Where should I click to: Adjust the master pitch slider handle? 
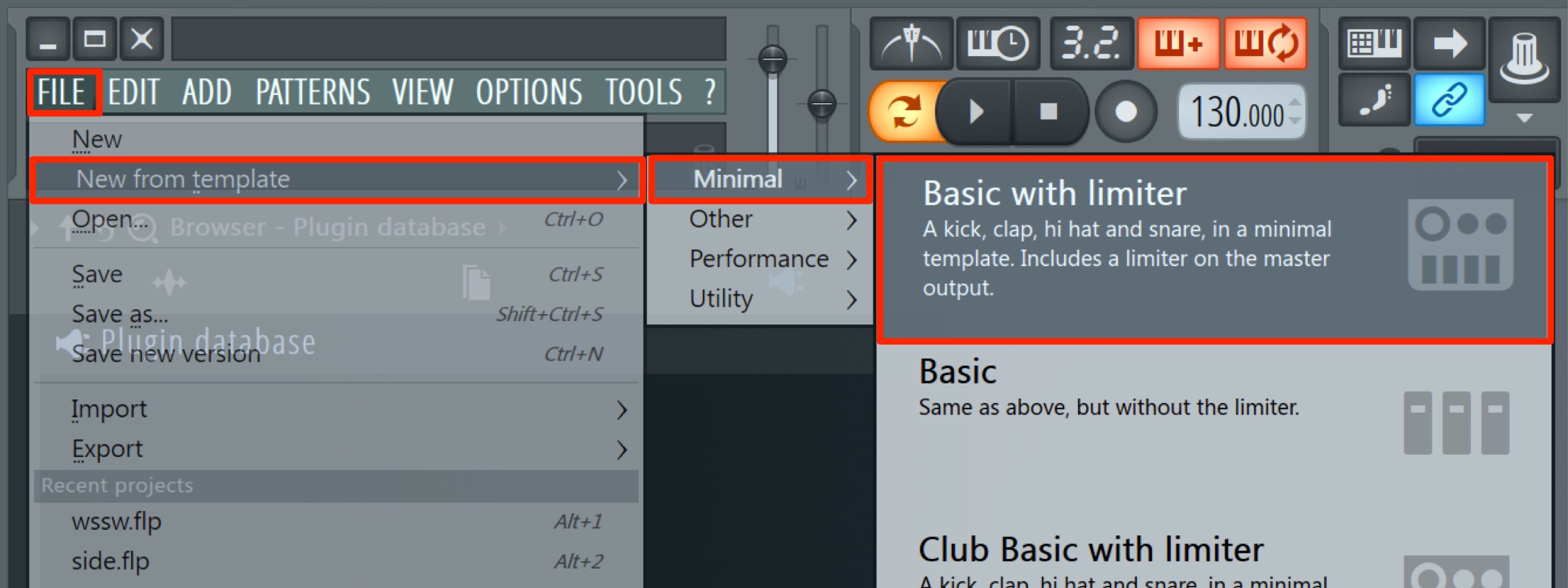coord(822,104)
